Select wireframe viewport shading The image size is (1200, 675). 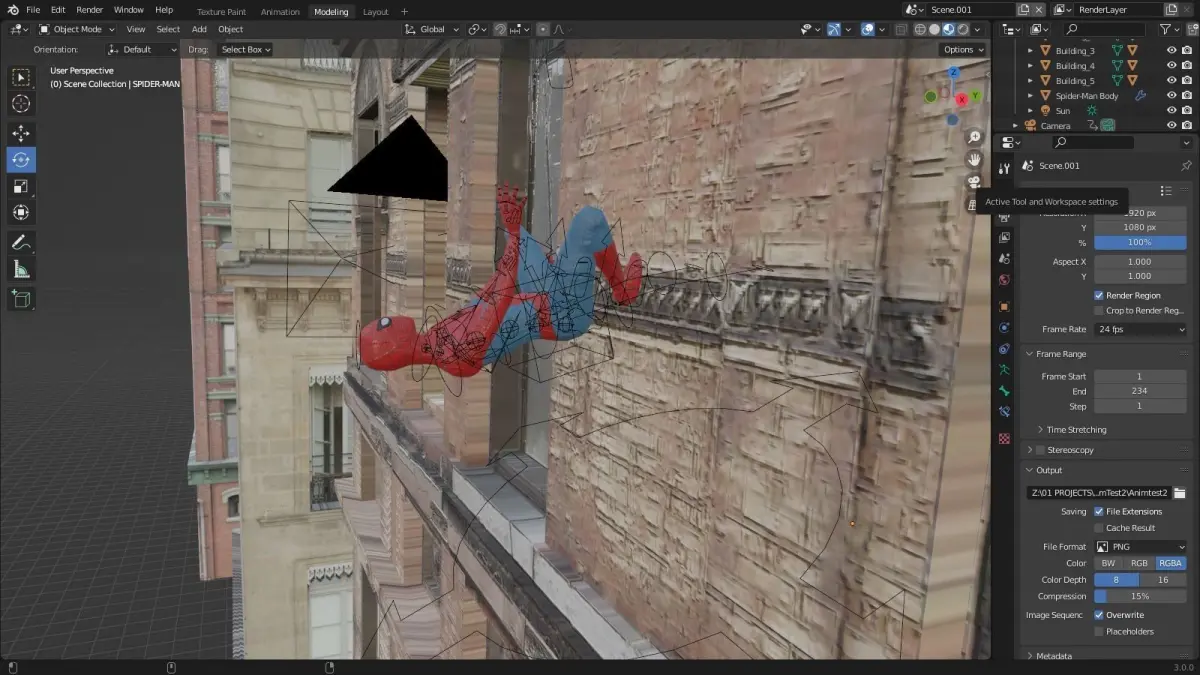pyautogui.click(x=918, y=29)
